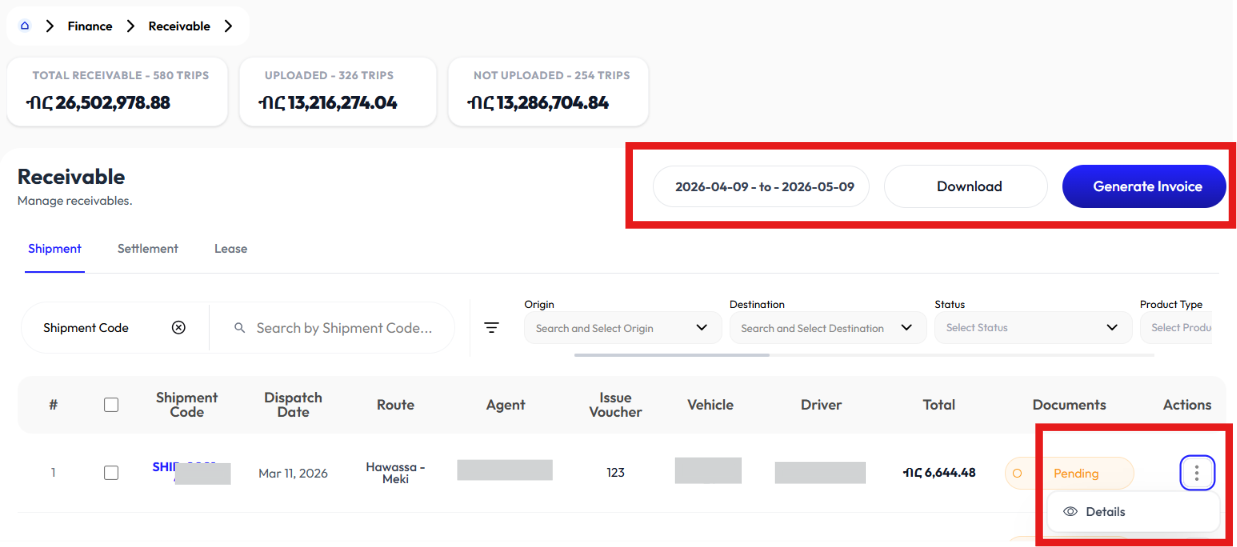Image resolution: width=1237 pixels, height=547 pixels.
Task: Open the Product Type dropdown
Action: (x=1176, y=327)
